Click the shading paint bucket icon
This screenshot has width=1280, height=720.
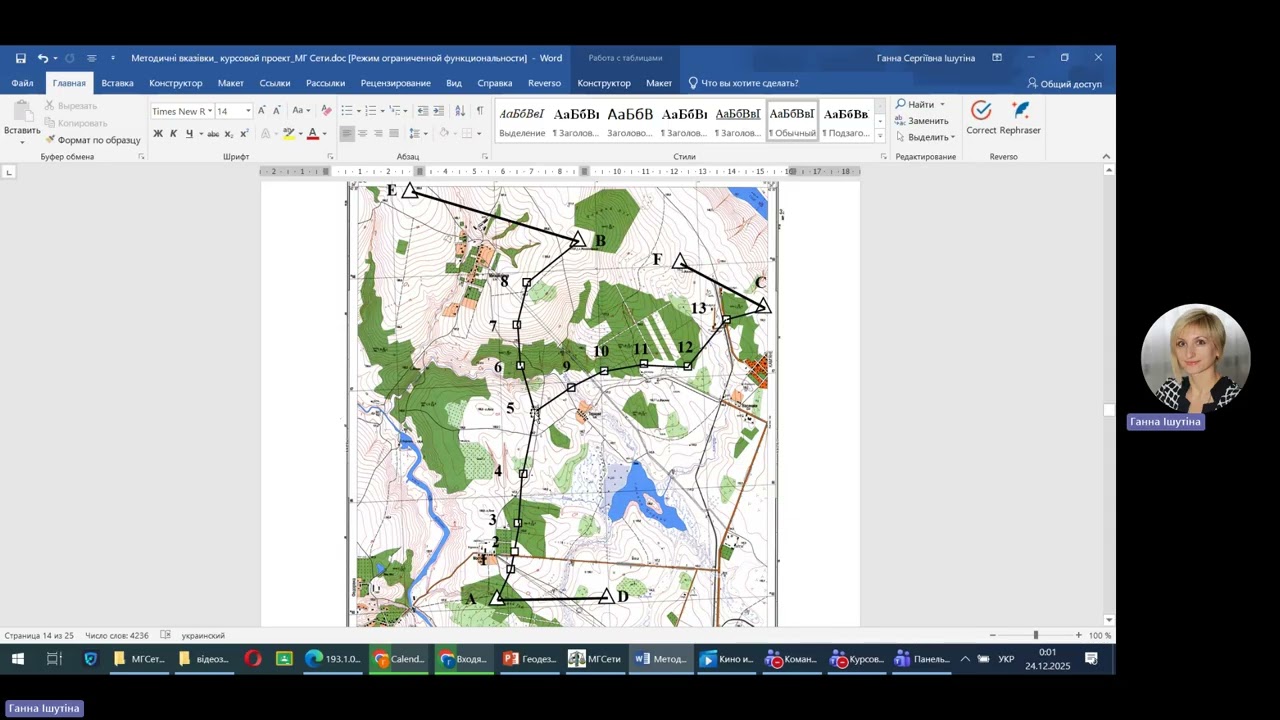444,134
